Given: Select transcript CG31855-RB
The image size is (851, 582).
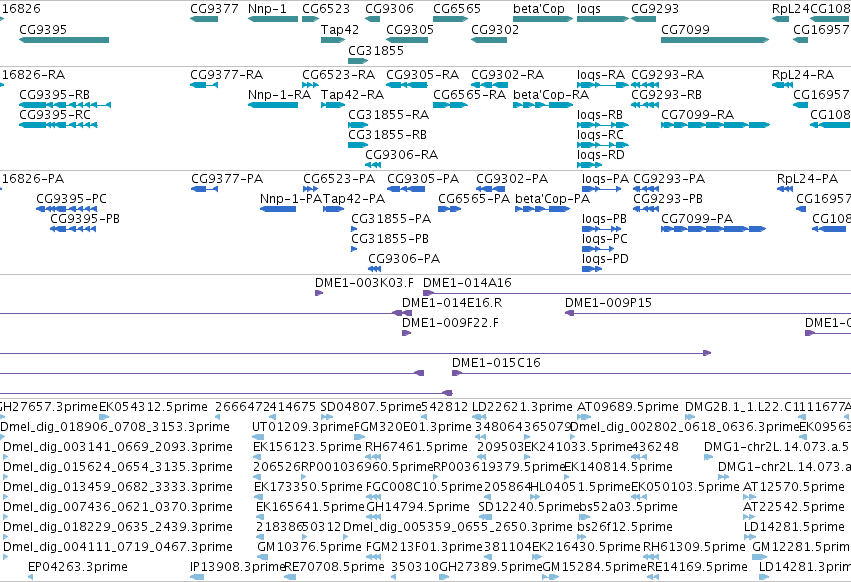Looking at the screenshot, I should pos(358,145).
